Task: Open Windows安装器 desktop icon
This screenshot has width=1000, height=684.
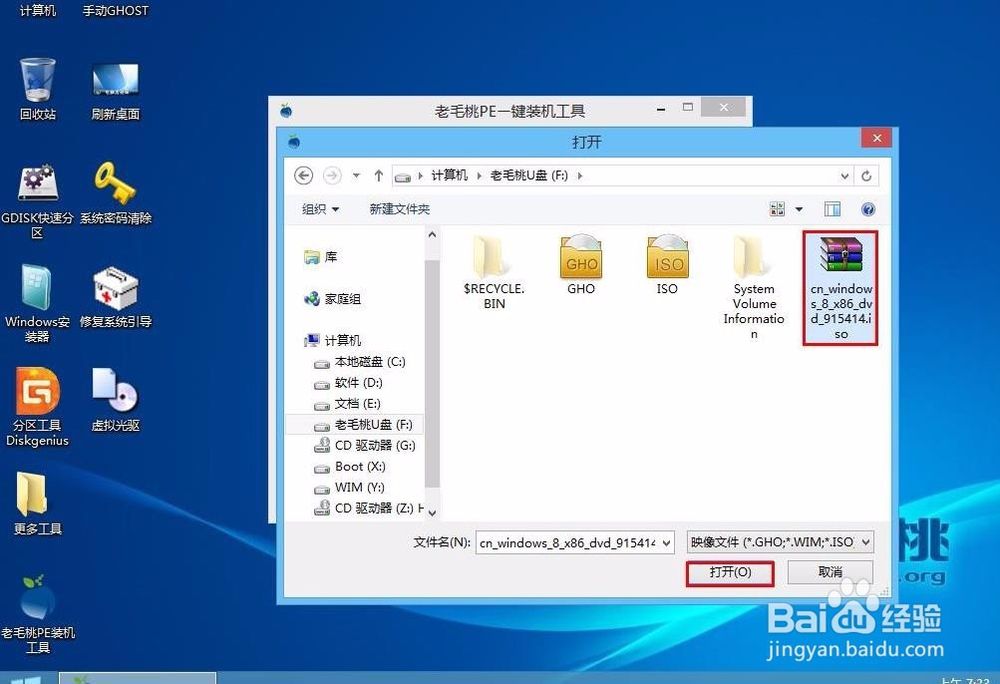Action: click(x=37, y=303)
